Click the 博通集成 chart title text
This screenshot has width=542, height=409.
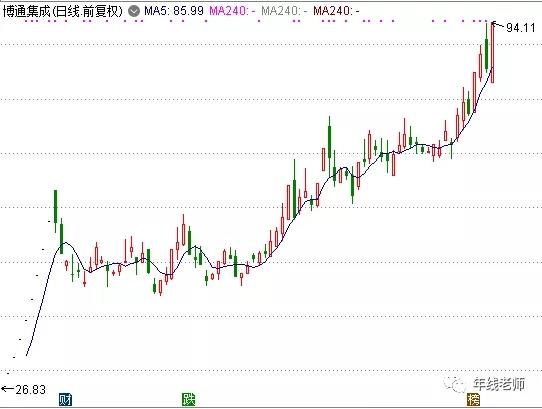pyautogui.click(x=63, y=11)
